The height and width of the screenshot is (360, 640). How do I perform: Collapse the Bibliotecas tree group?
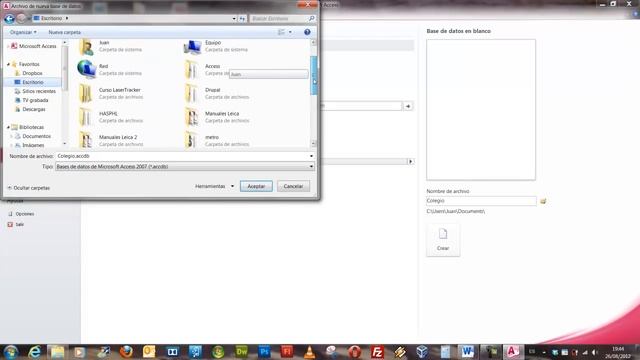click(8, 127)
